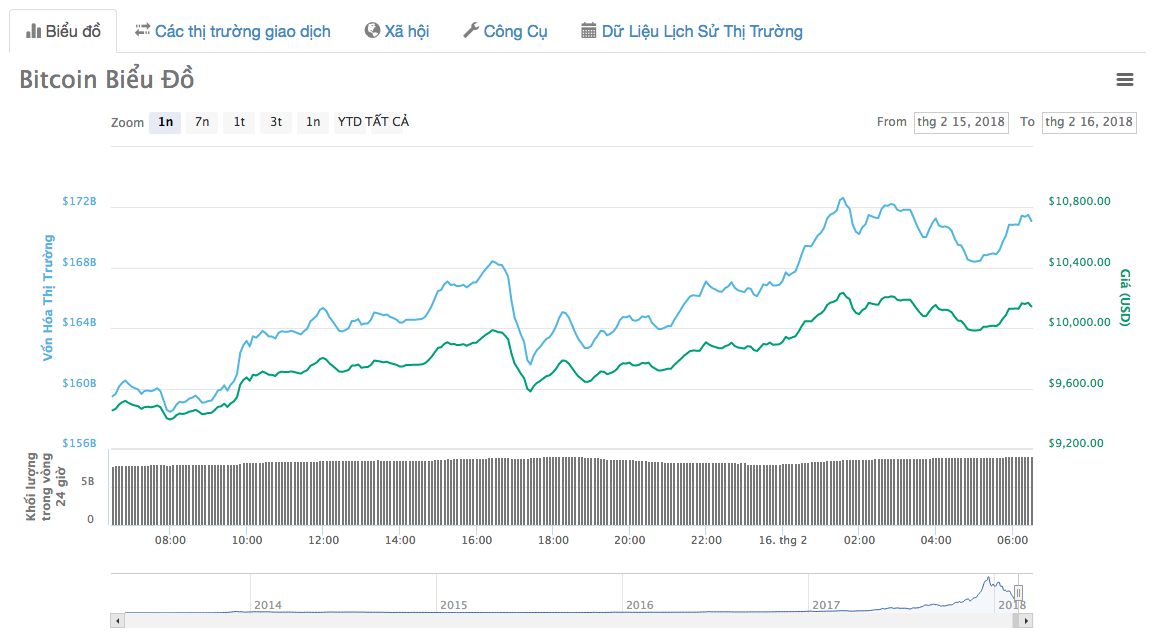Image resolution: width=1165 pixels, height=633 pixels.
Task: Open the Công Cụ tab
Action: coord(505,31)
